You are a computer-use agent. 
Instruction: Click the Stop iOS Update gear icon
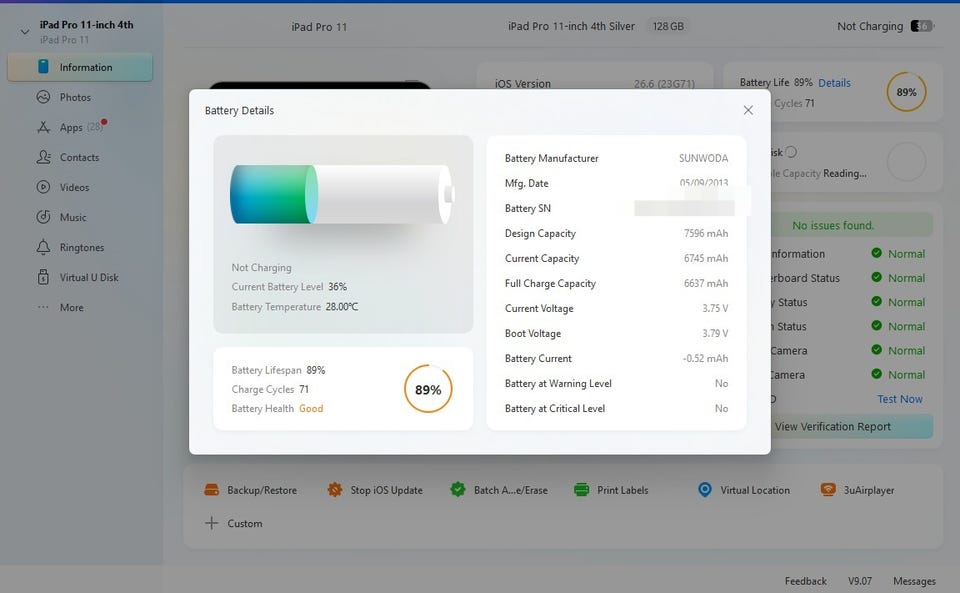click(334, 490)
